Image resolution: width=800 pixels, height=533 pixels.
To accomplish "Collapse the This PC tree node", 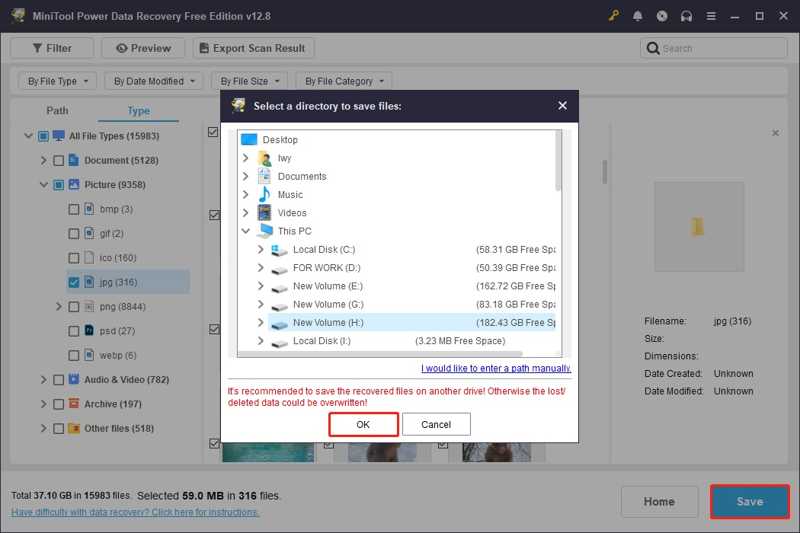I will click(245, 231).
